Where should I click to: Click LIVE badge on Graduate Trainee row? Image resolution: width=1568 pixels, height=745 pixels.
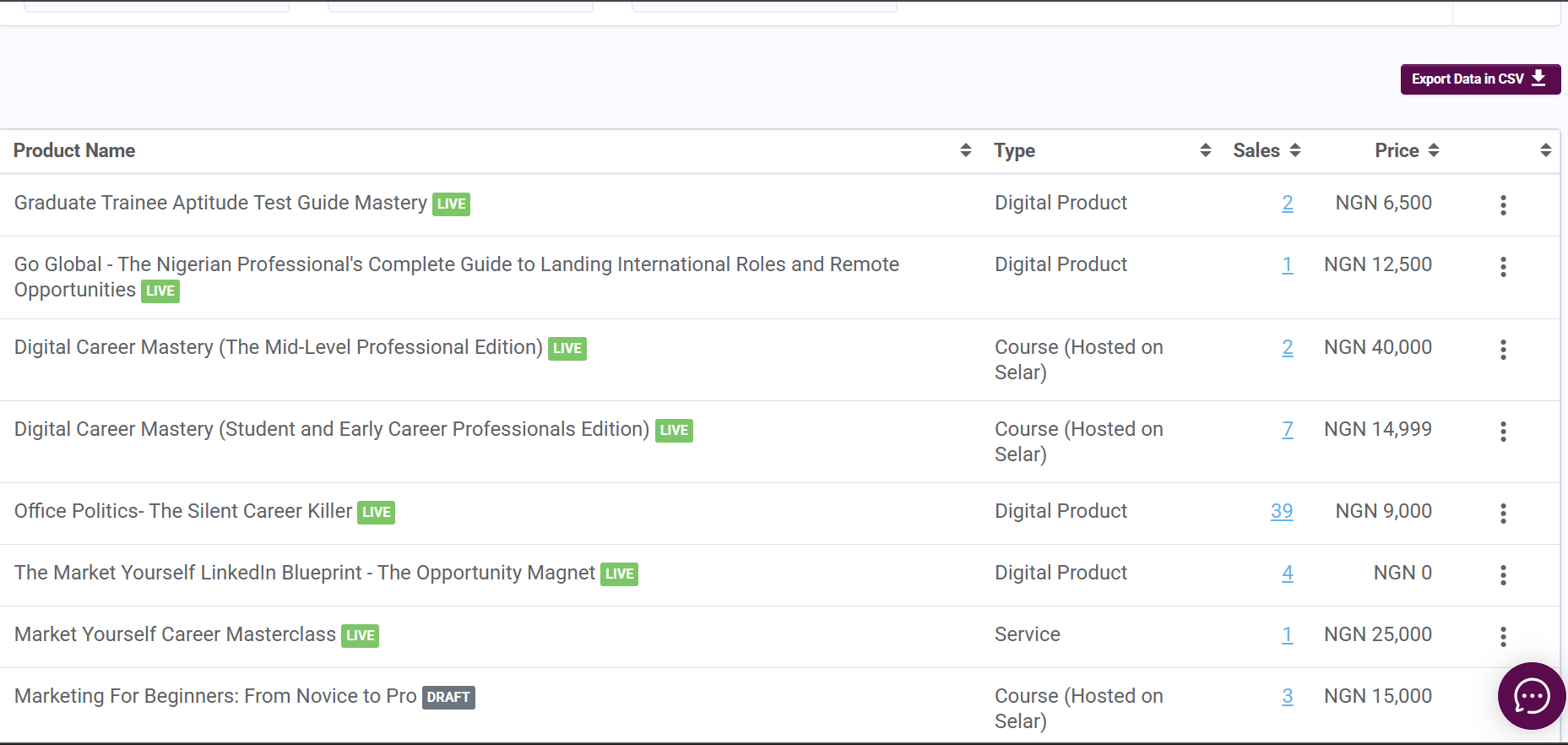(x=451, y=204)
